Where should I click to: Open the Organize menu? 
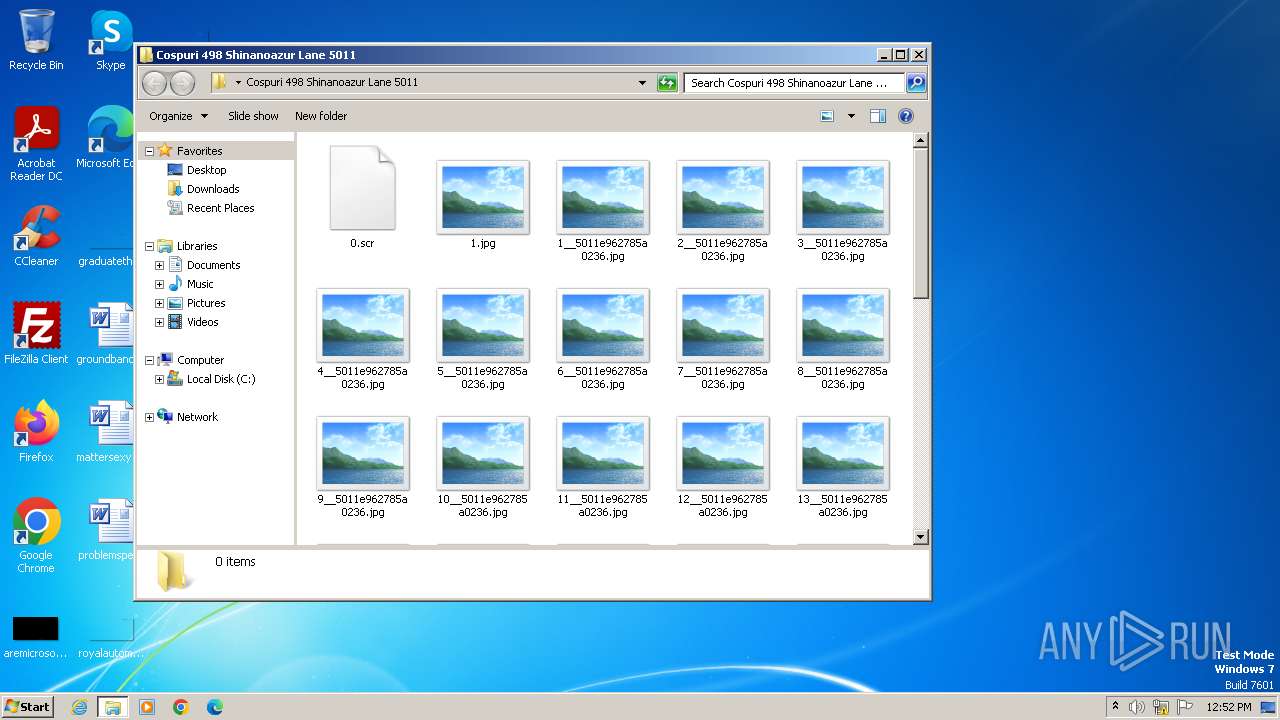pos(179,116)
